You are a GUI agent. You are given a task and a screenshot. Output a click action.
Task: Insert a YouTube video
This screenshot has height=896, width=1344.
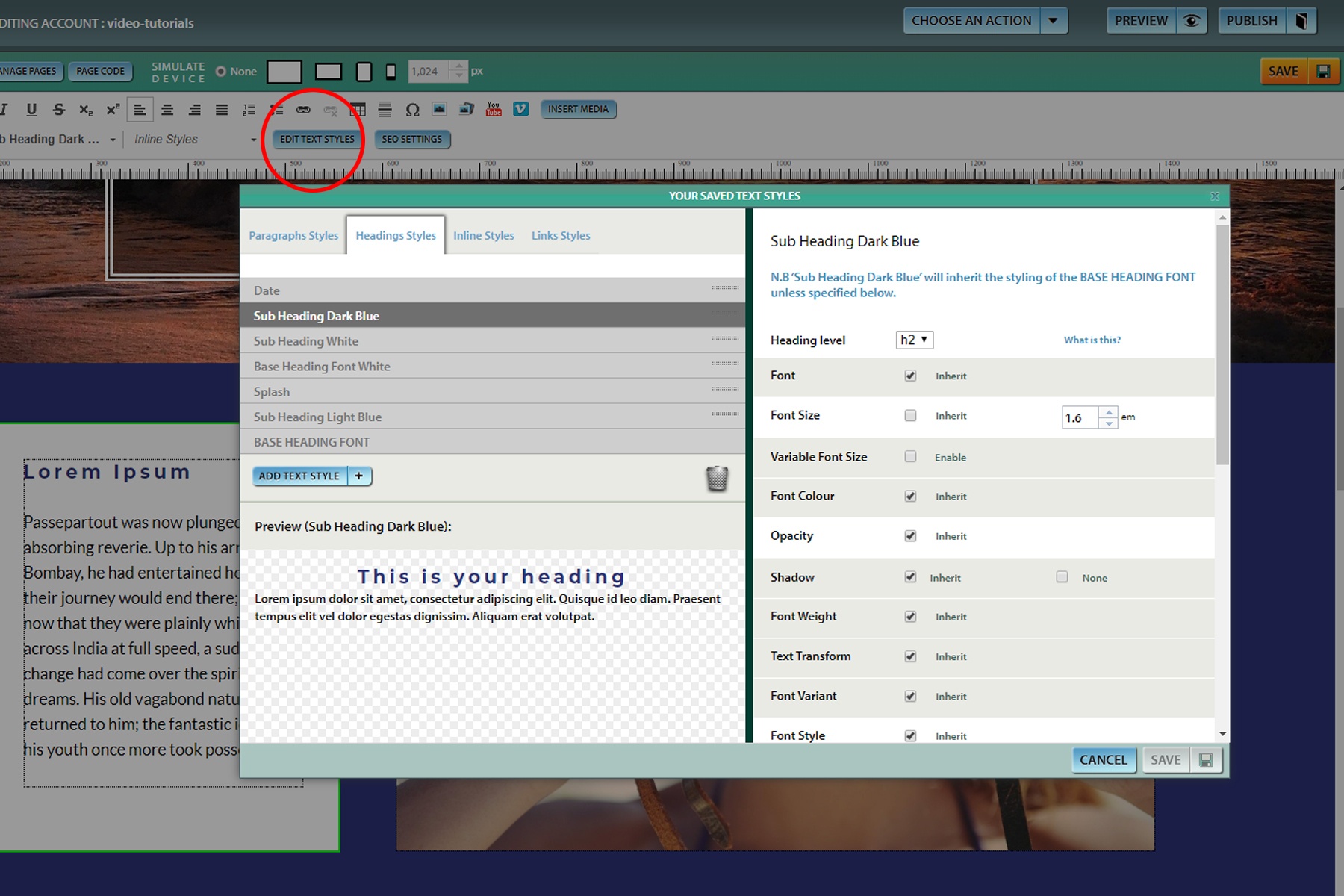pyautogui.click(x=494, y=110)
